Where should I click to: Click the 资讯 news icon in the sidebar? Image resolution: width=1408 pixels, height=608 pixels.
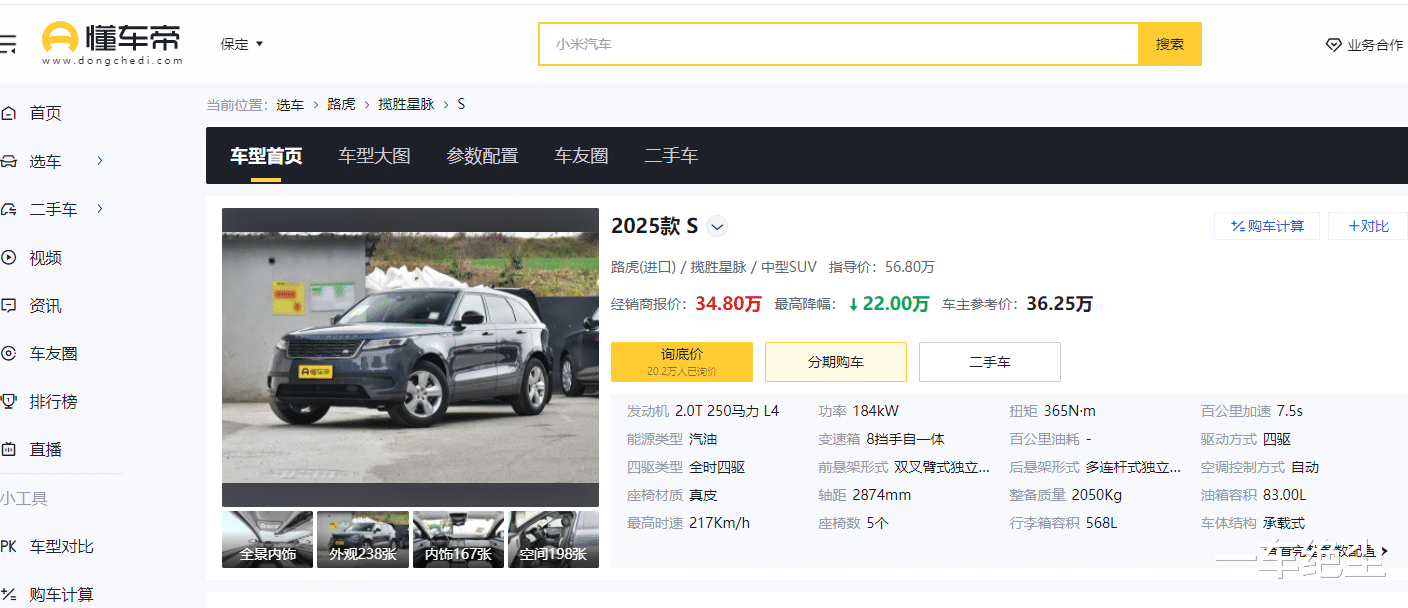pos(9,305)
